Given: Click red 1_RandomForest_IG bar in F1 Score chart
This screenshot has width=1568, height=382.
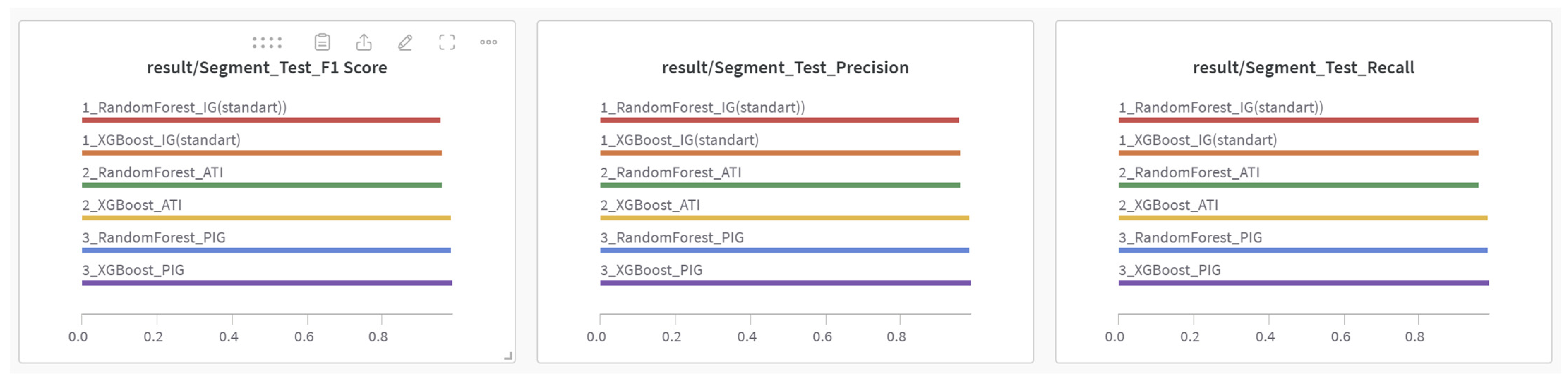Looking at the screenshot, I should (x=260, y=120).
